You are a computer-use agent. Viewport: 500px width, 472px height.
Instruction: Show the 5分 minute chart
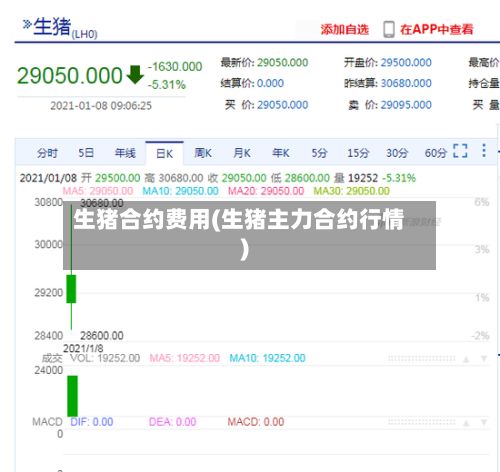(x=319, y=153)
